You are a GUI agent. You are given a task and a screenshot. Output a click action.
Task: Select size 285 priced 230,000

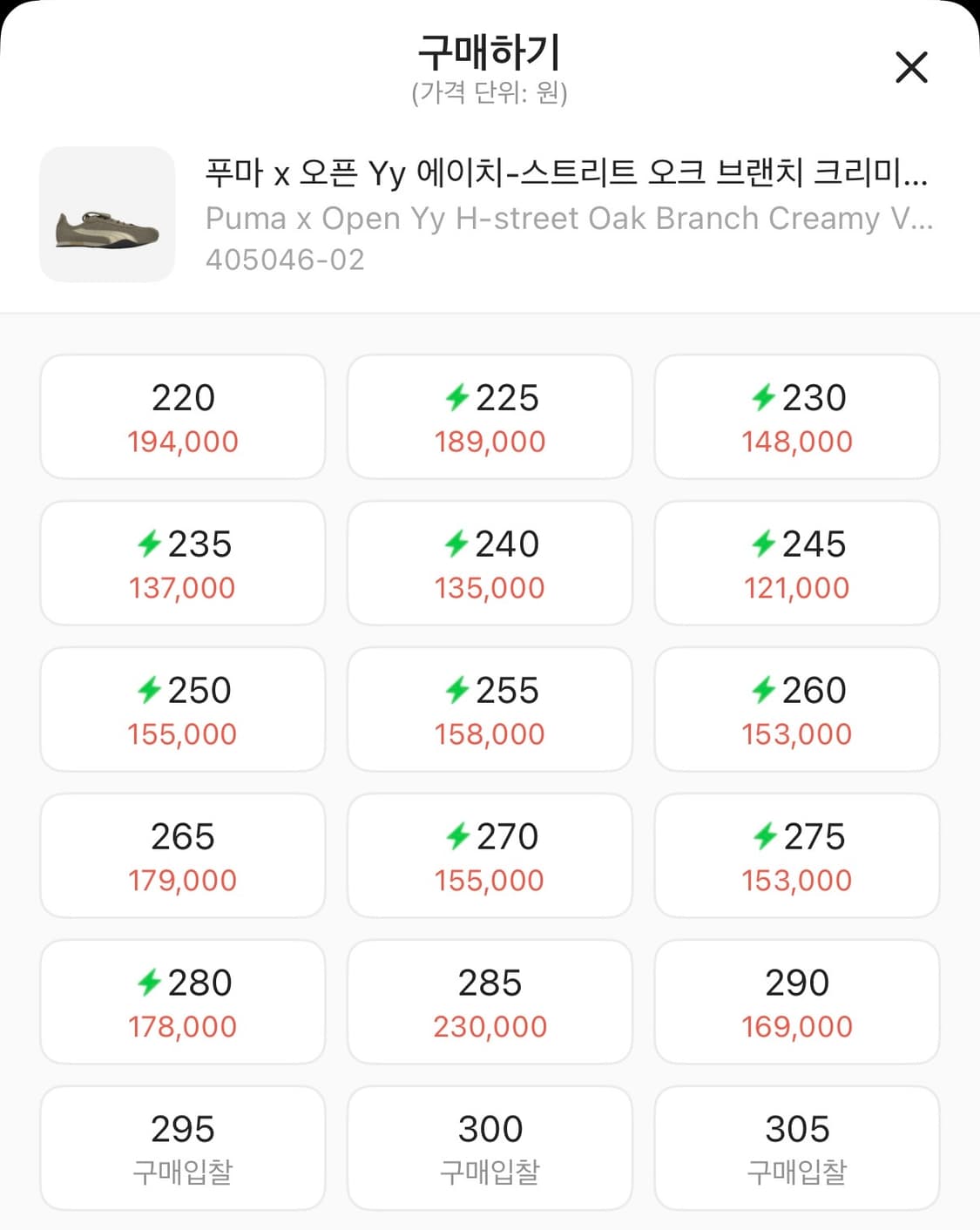490,1003
